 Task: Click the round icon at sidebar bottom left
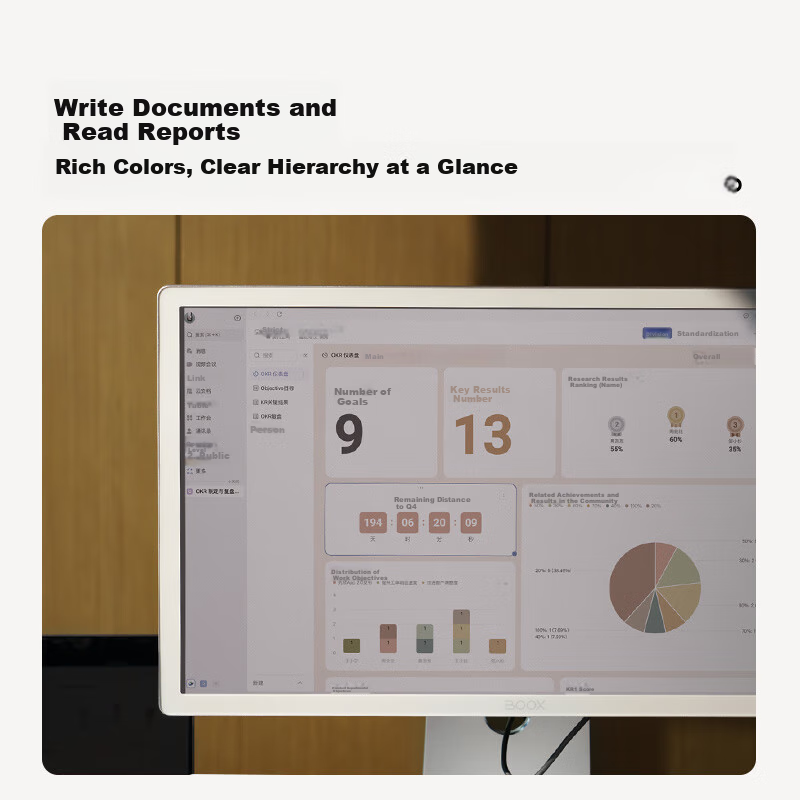coord(191,683)
